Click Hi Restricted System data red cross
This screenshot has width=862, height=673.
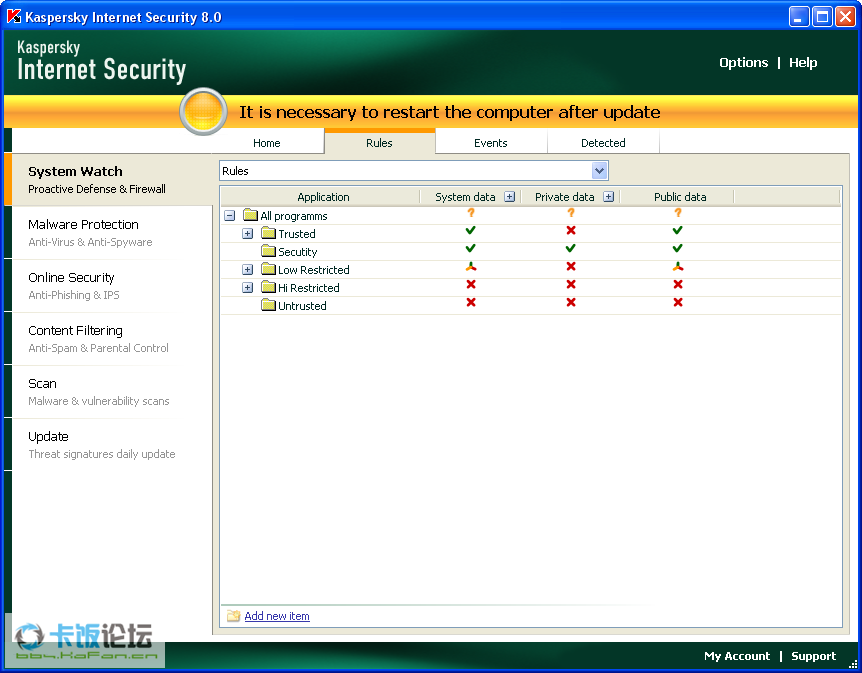click(x=471, y=284)
